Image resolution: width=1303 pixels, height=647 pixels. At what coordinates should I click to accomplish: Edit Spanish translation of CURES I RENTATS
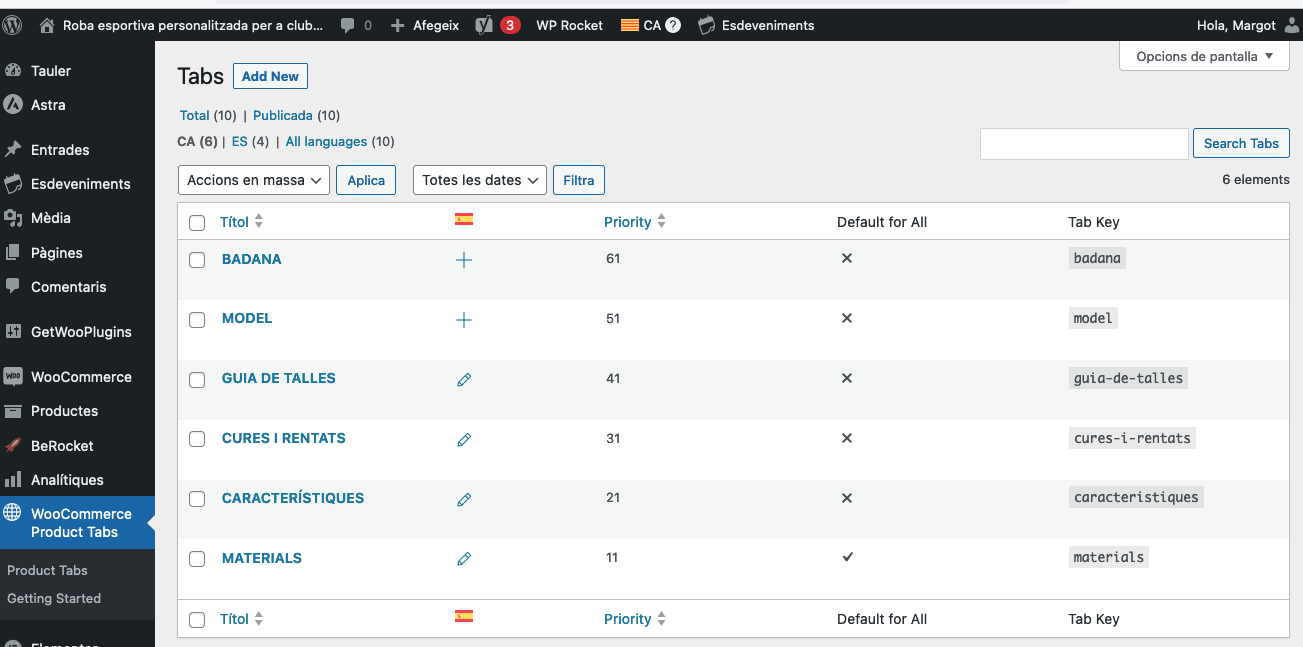(464, 440)
